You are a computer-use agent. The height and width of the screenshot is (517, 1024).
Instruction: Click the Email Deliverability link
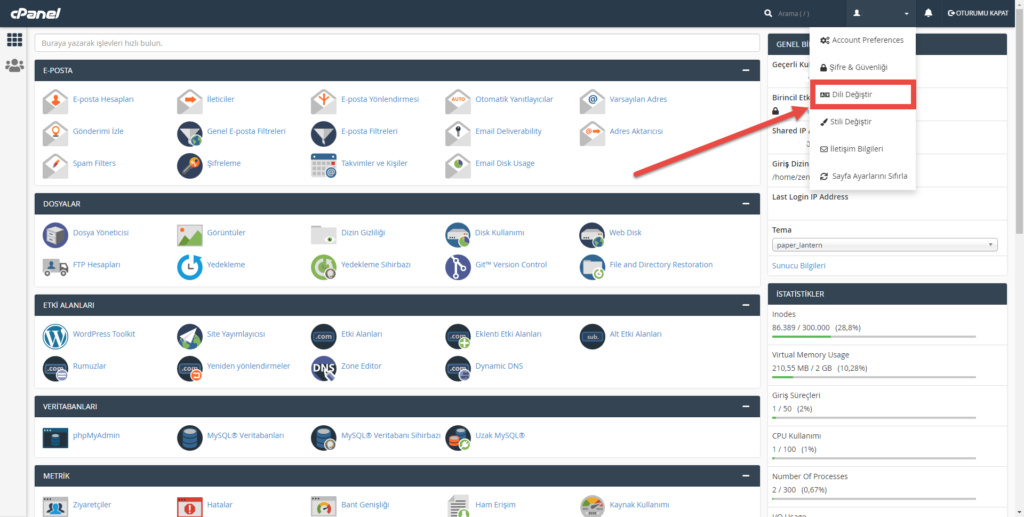click(x=508, y=131)
